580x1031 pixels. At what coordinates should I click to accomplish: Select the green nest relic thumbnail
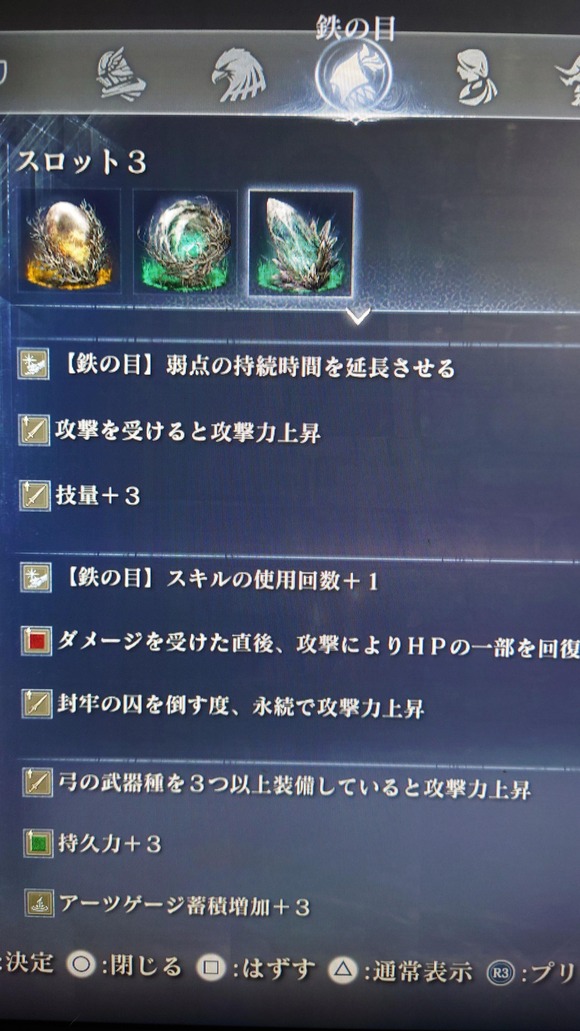tap(185, 241)
